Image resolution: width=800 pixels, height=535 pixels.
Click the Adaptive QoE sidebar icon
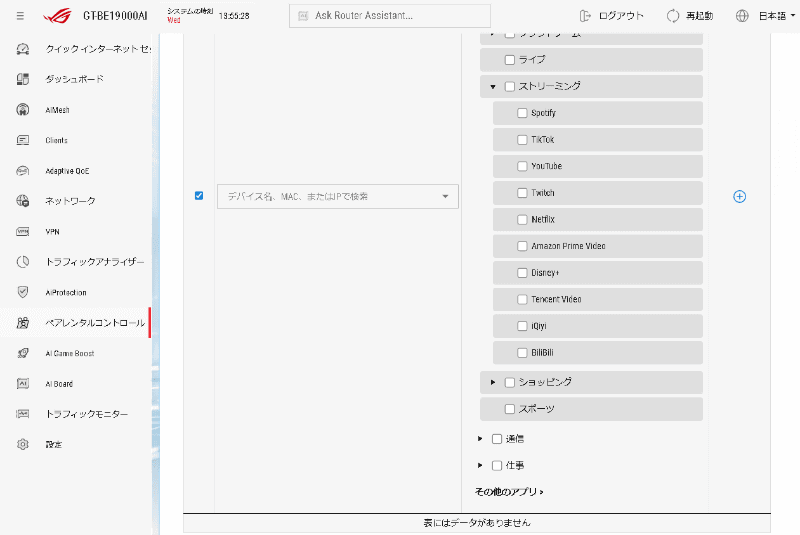[22, 171]
